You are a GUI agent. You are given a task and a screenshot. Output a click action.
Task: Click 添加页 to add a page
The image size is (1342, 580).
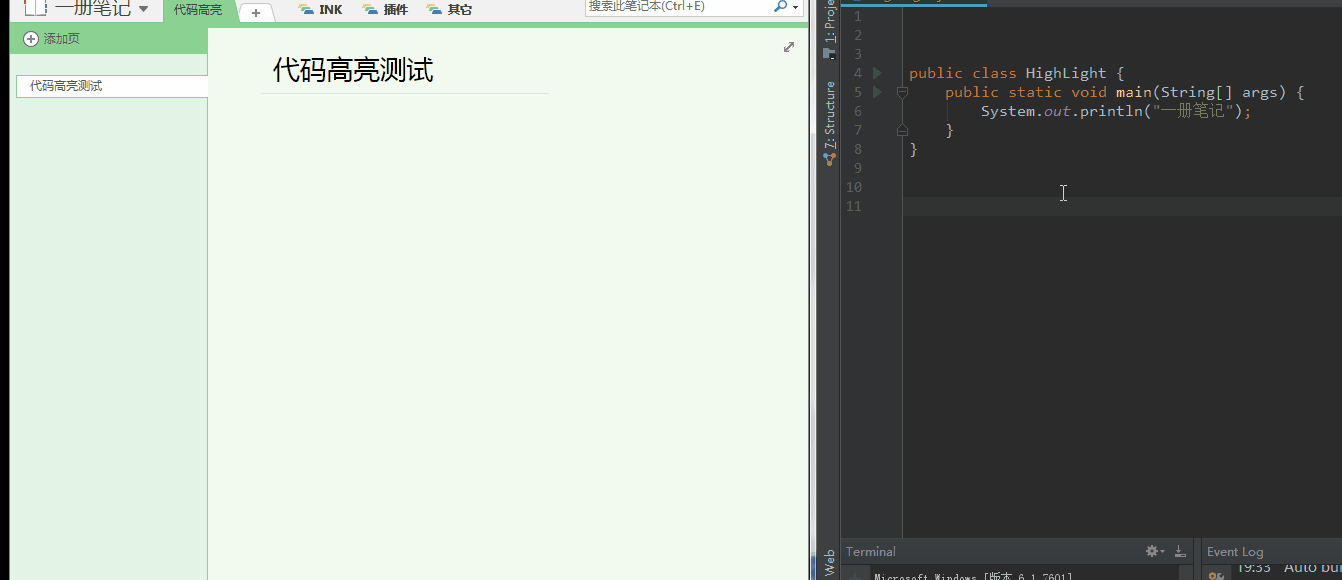pos(52,39)
